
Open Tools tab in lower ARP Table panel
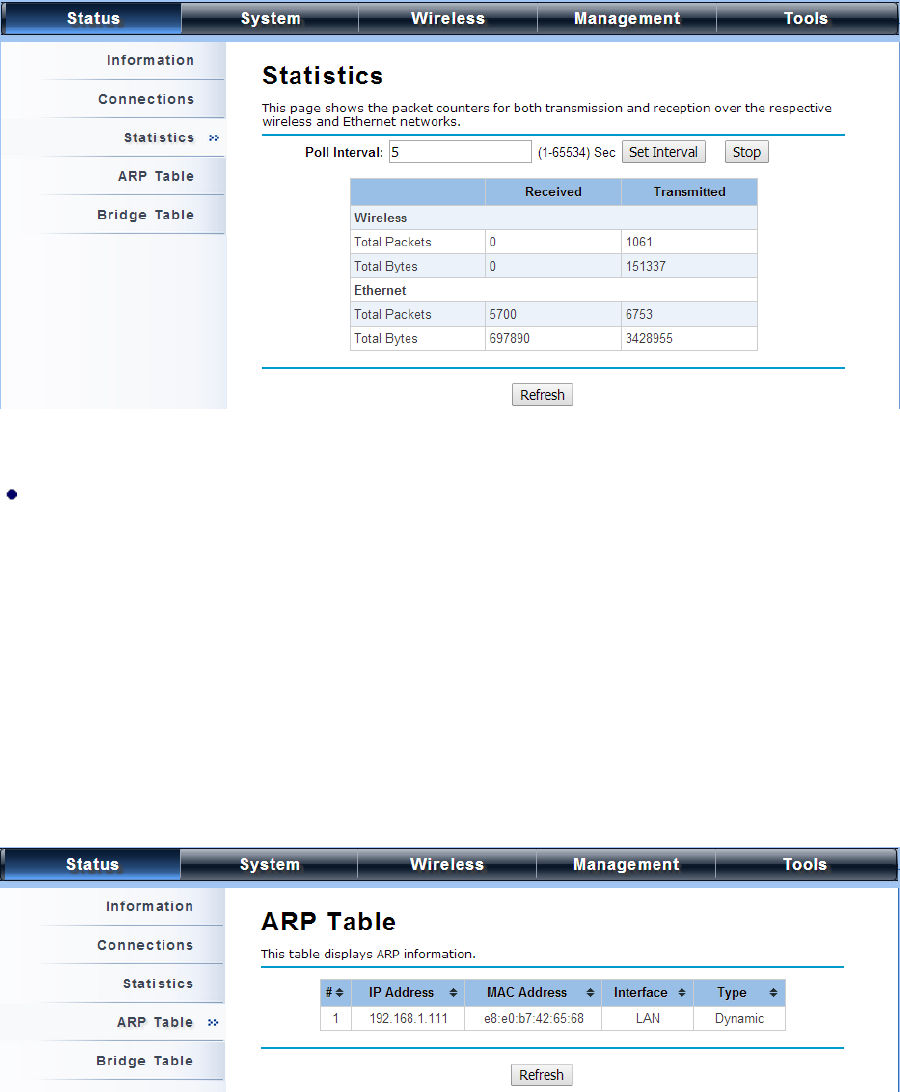(805, 864)
